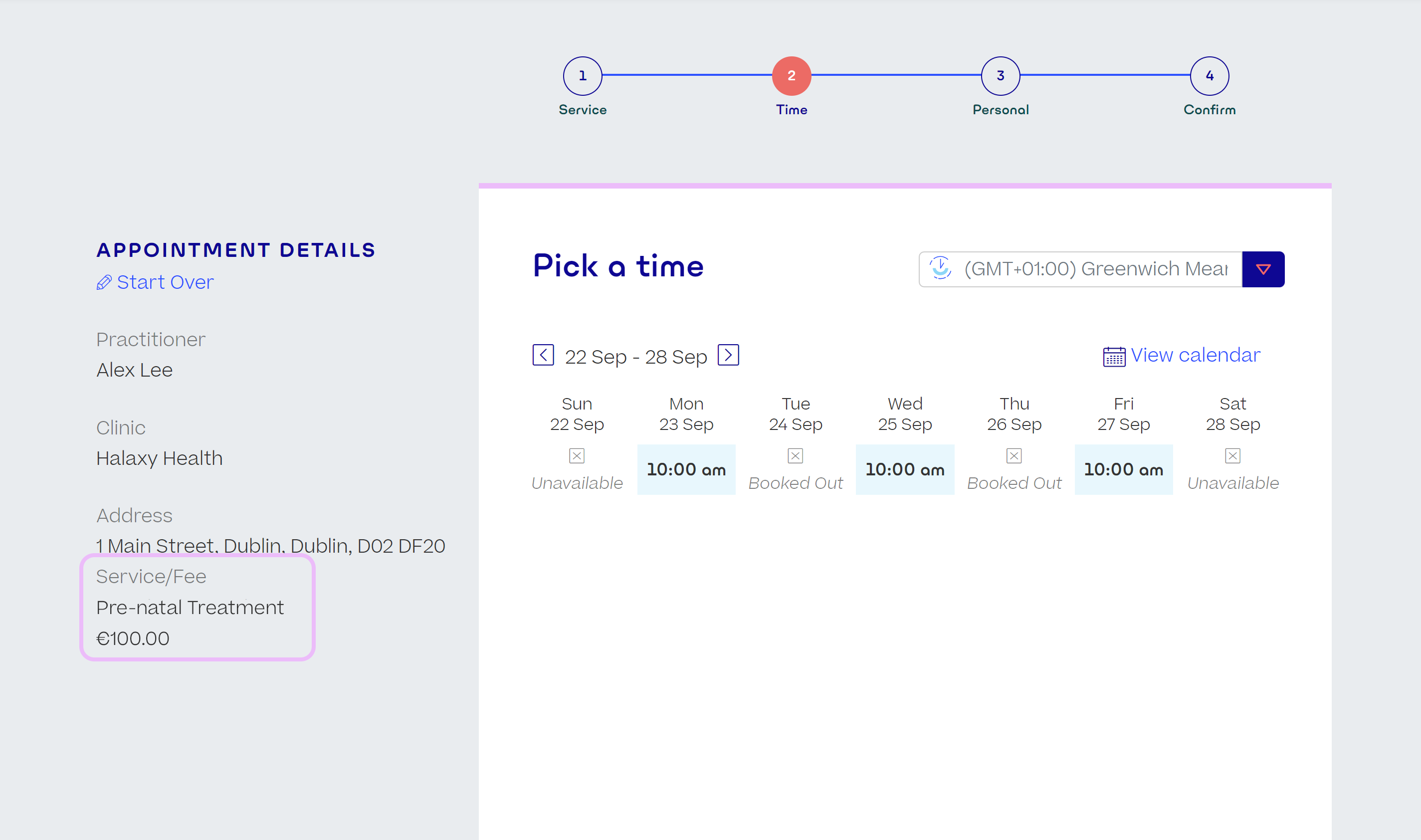Click practitioner name 'Alex Lee'
This screenshot has height=840, width=1421.
tap(134, 370)
